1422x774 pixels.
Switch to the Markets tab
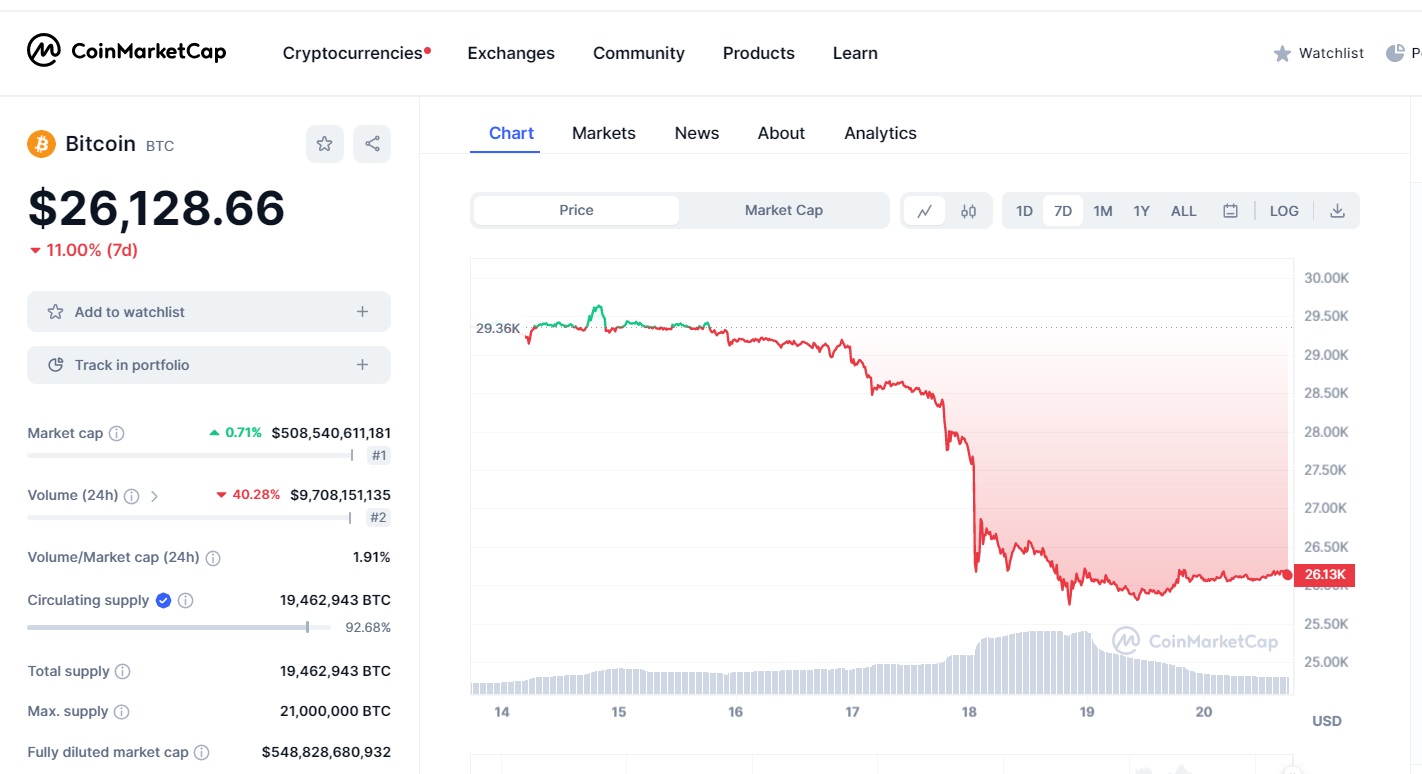click(x=604, y=133)
